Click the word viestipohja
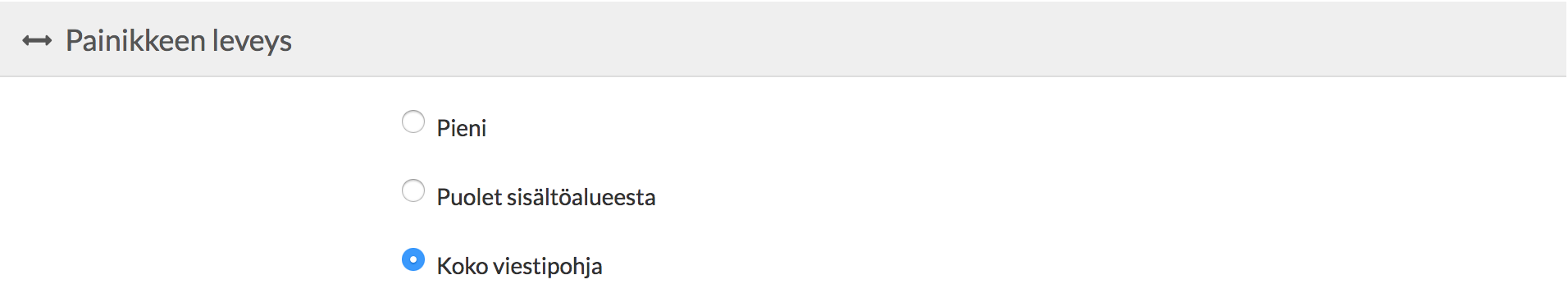Viewport: 1568px width, 307px height. tap(548, 266)
